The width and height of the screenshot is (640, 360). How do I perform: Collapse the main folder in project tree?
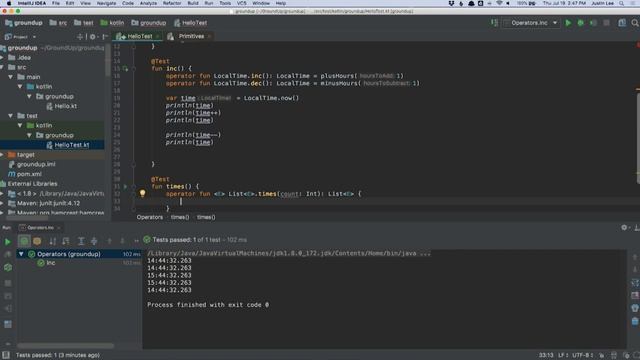click(11, 77)
